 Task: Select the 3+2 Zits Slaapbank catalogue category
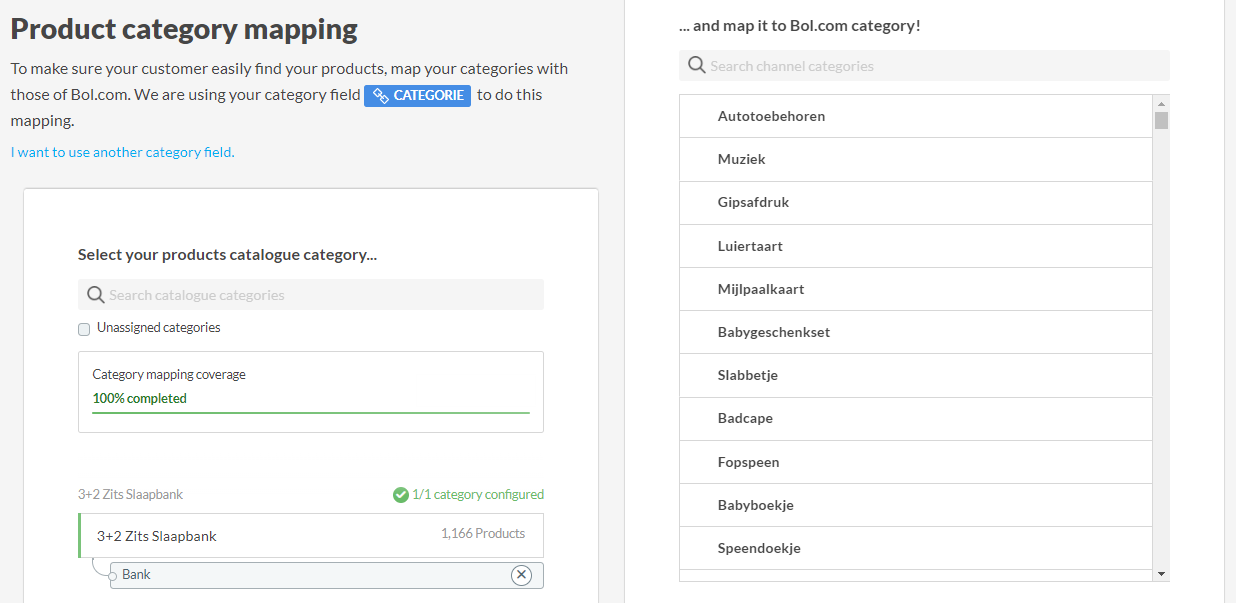(311, 536)
